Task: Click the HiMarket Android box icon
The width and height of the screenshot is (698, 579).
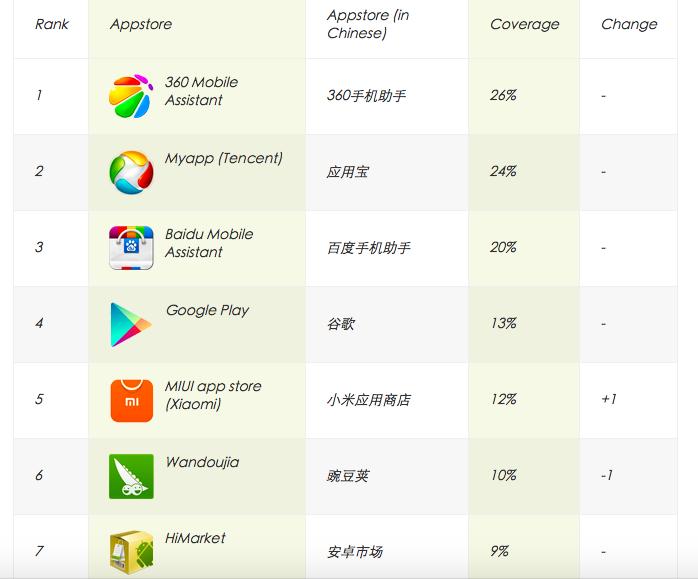Action: coord(131,552)
